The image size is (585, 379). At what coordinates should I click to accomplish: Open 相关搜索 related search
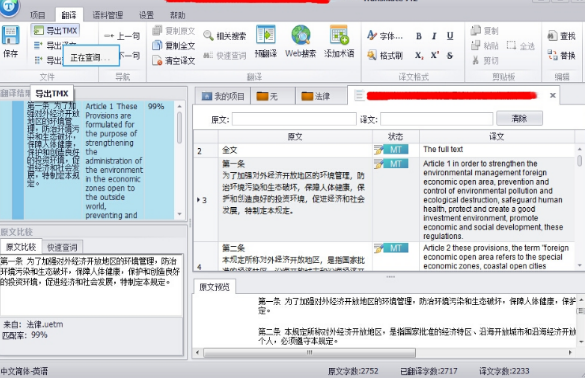[x=225, y=36]
